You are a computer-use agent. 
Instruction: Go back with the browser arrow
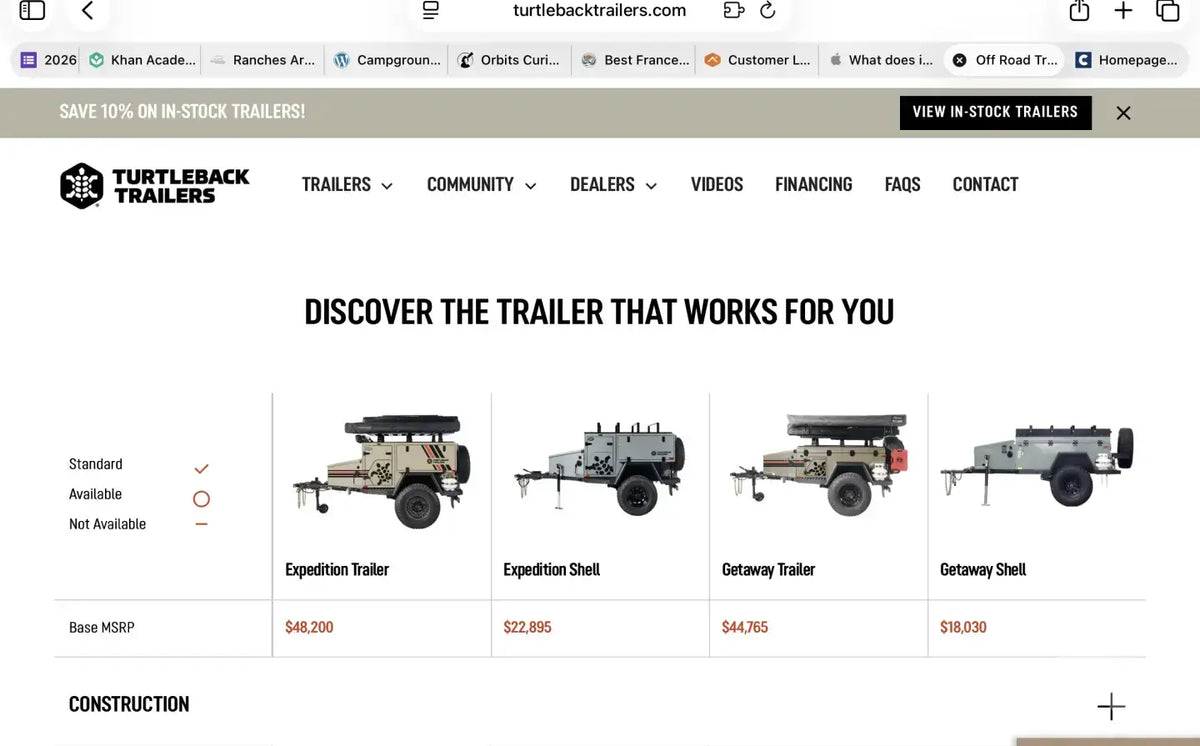(x=87, y=10)
